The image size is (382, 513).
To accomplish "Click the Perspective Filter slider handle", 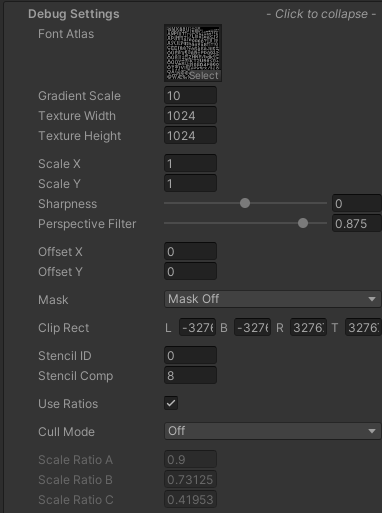I will [303, 223].
